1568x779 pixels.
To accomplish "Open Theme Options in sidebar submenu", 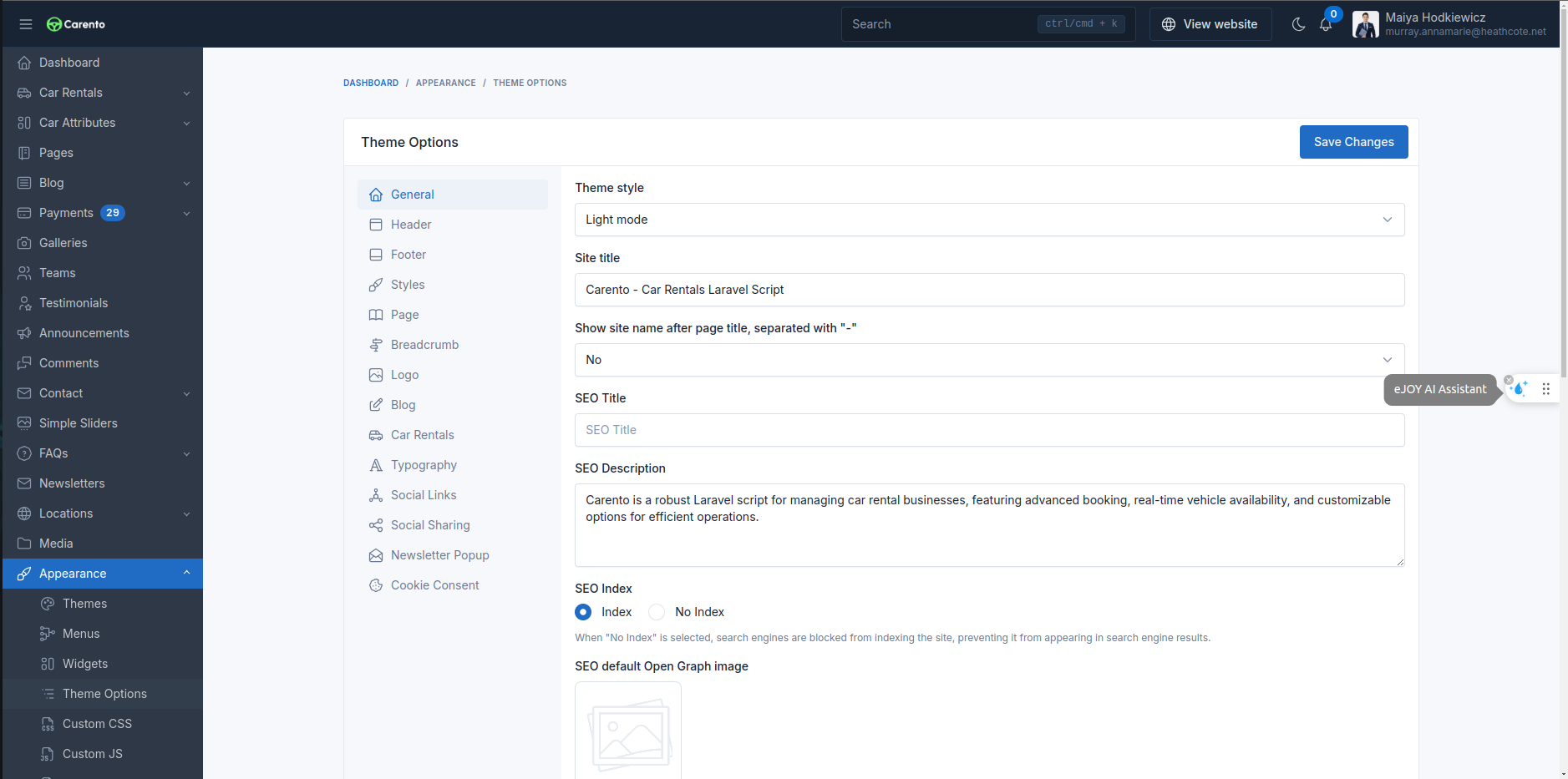I will pyautogui.click(x=103, y=694).
